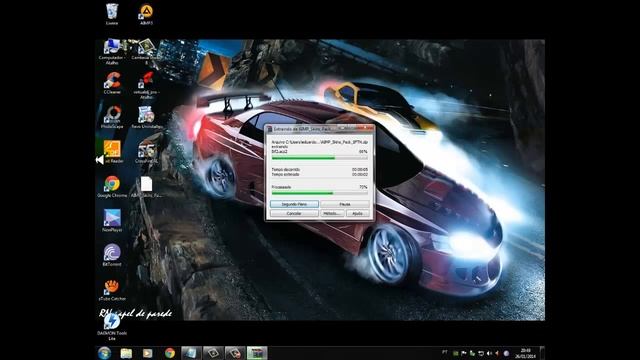Open the Revo Uninstaller desktop shortcut
640x360 pixels.
147,117
